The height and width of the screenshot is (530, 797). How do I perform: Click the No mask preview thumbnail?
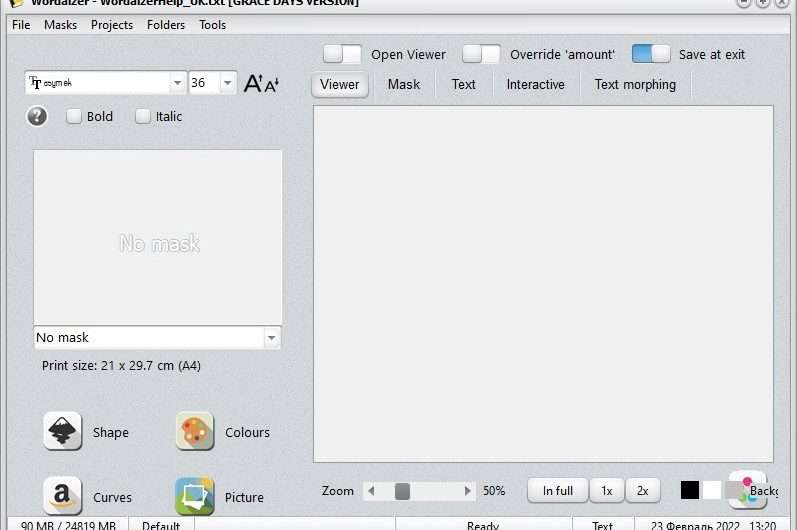pyautogui.click(x=158, y=237)
